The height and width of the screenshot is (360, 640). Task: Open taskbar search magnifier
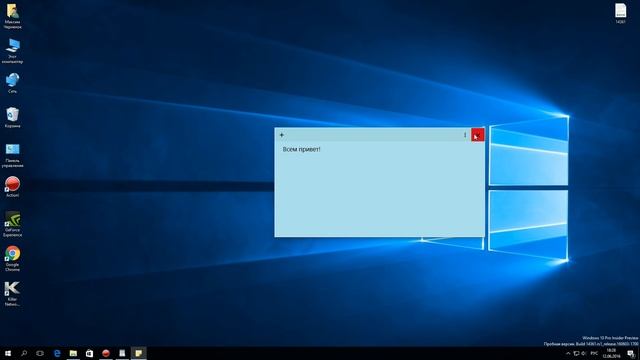24,353
